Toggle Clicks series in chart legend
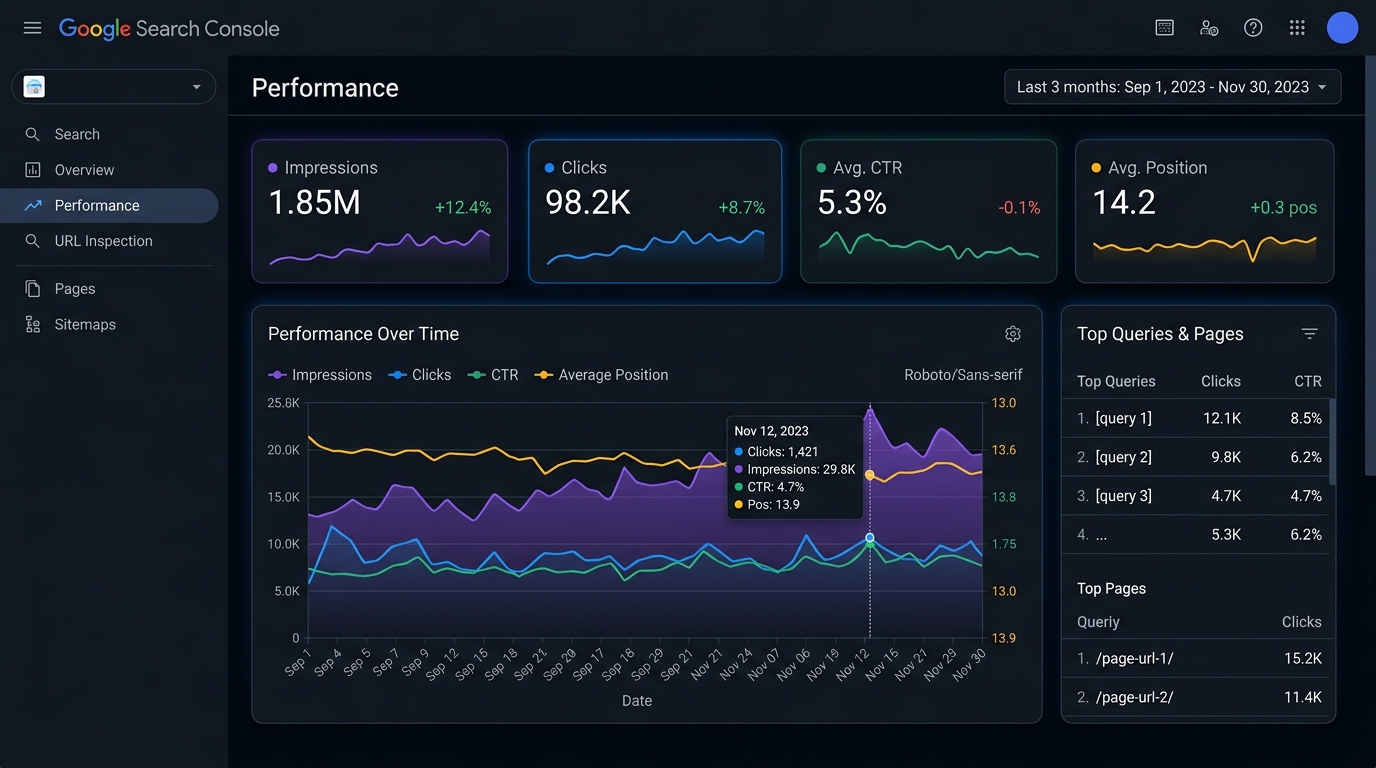The image size is (1376, 768). pyautogui.click(x=420, y=375)
